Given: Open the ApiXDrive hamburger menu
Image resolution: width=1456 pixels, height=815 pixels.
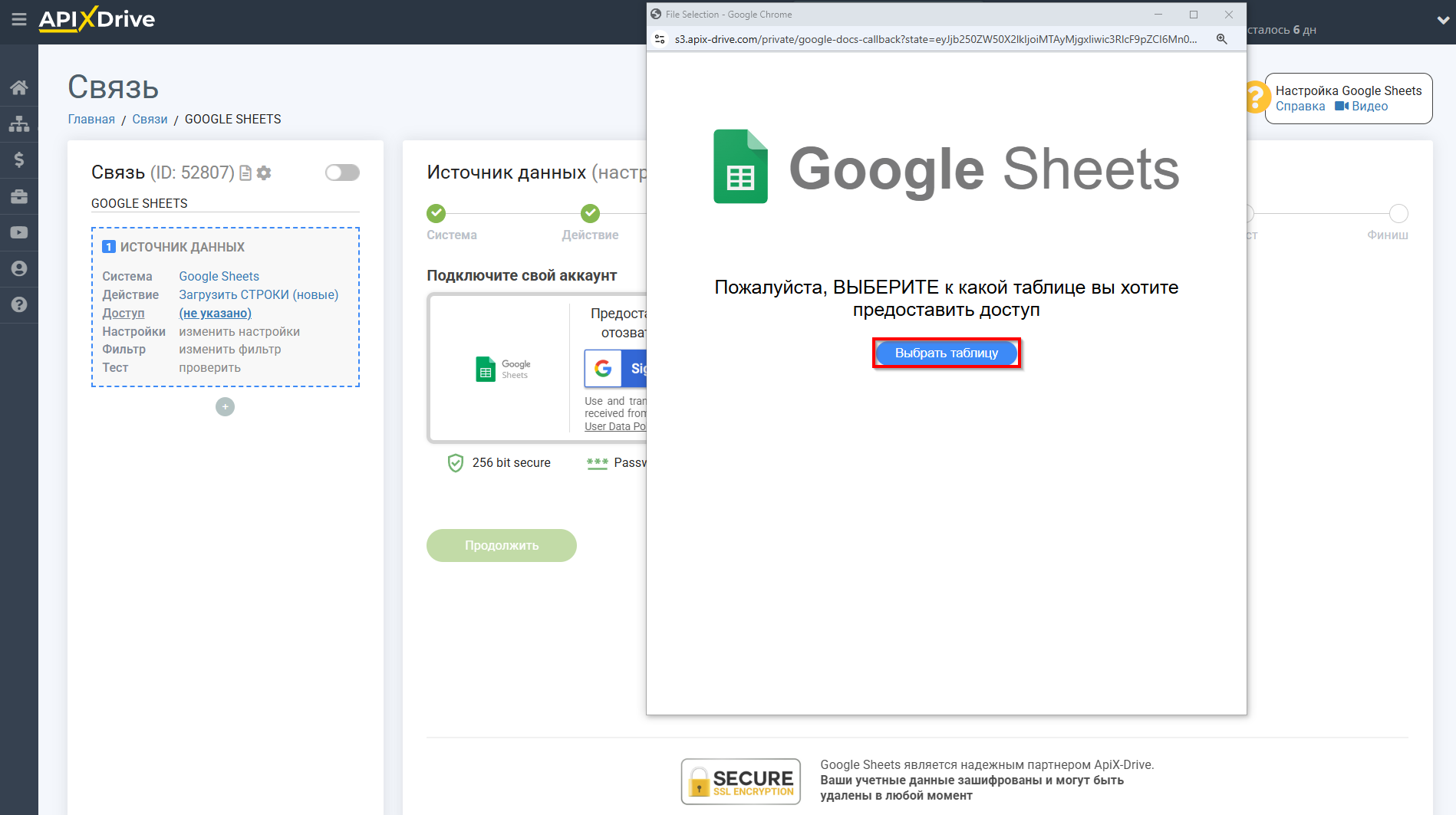Looking at the screenshot, I should [19, 21].
